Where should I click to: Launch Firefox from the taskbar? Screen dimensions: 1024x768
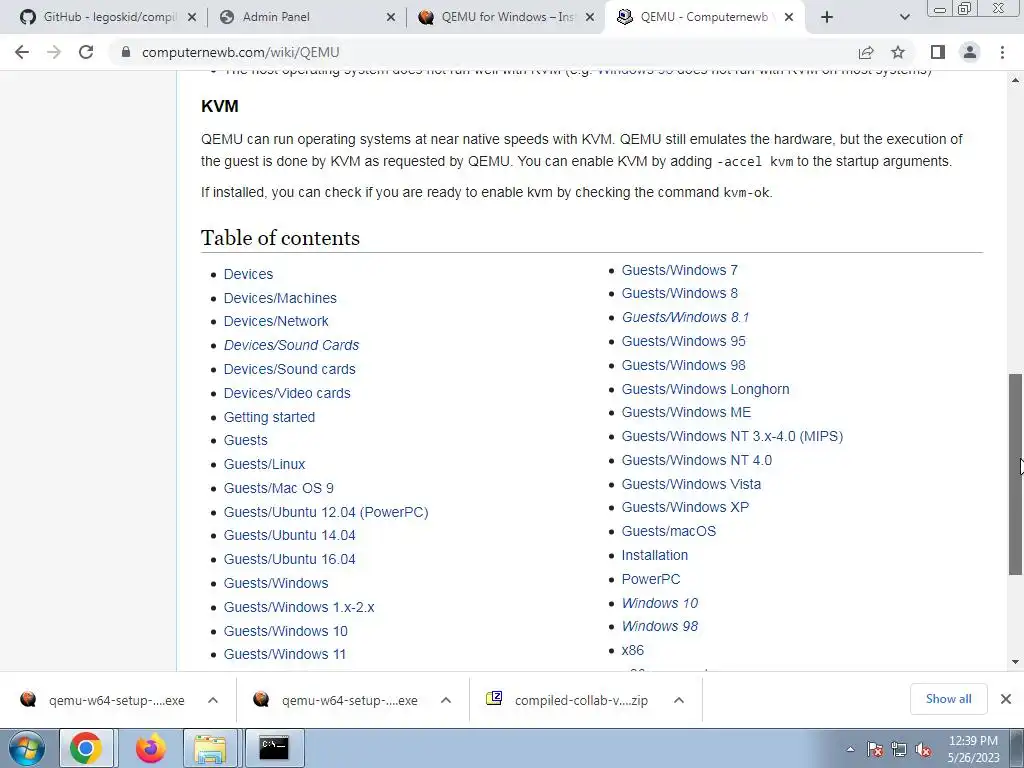click(x=151, y=748)
